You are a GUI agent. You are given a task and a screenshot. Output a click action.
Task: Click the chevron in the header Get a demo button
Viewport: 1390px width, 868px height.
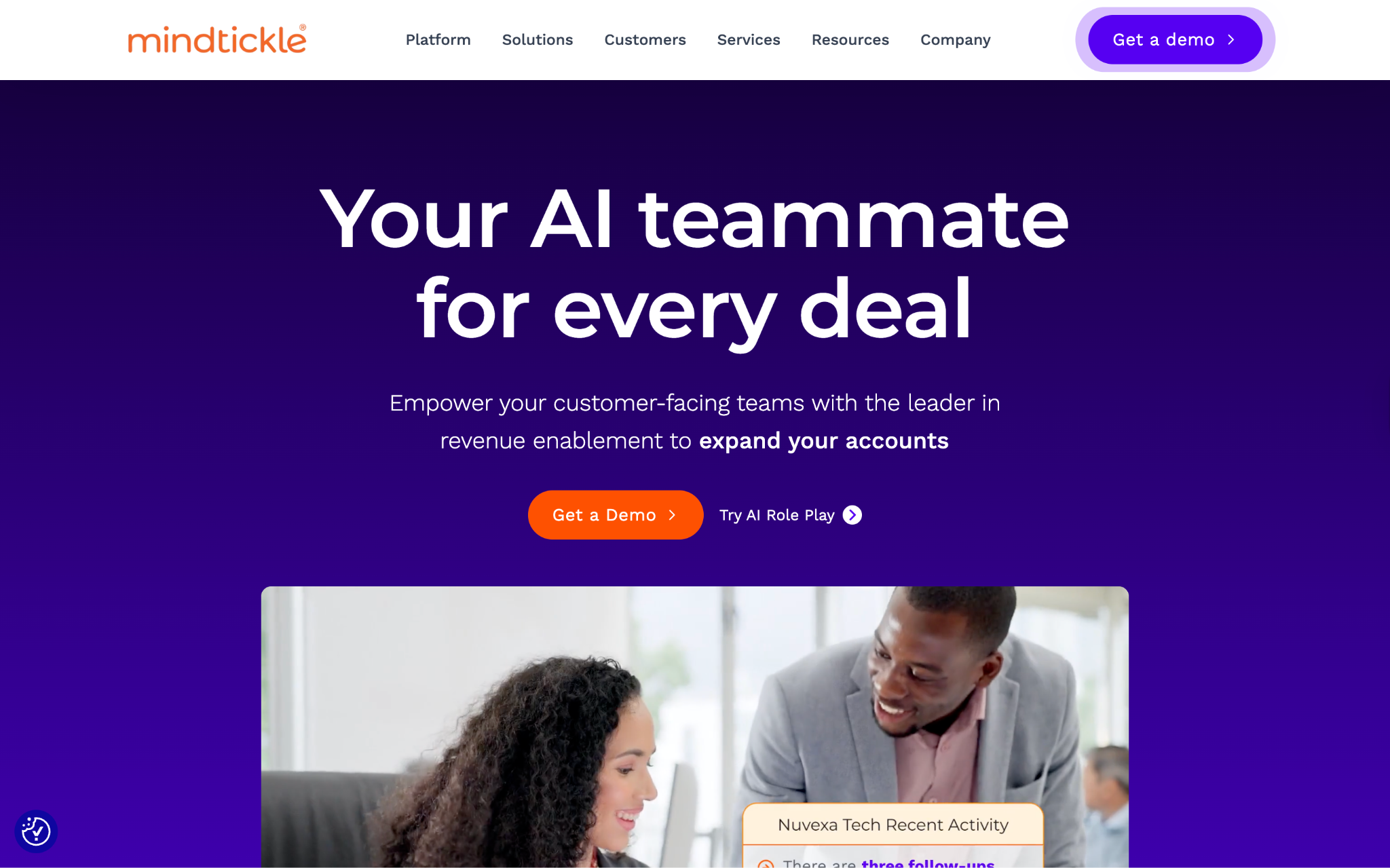pyautogui.click(x=1231, y=40)
